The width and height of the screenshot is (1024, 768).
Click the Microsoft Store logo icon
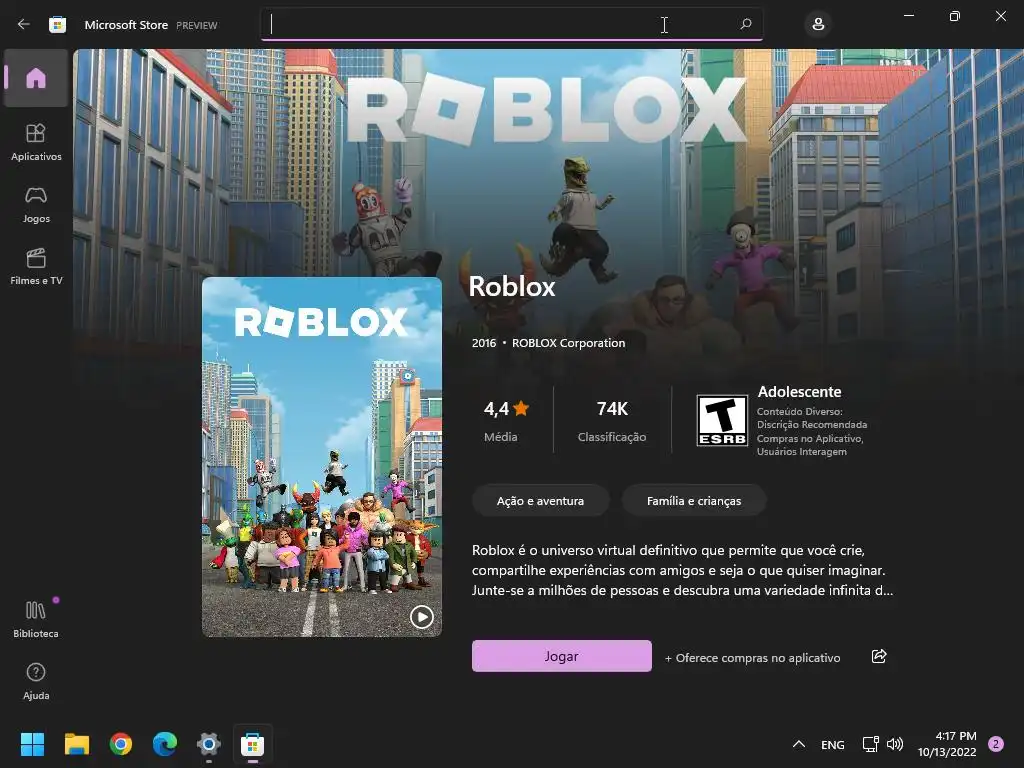point(57,25)
